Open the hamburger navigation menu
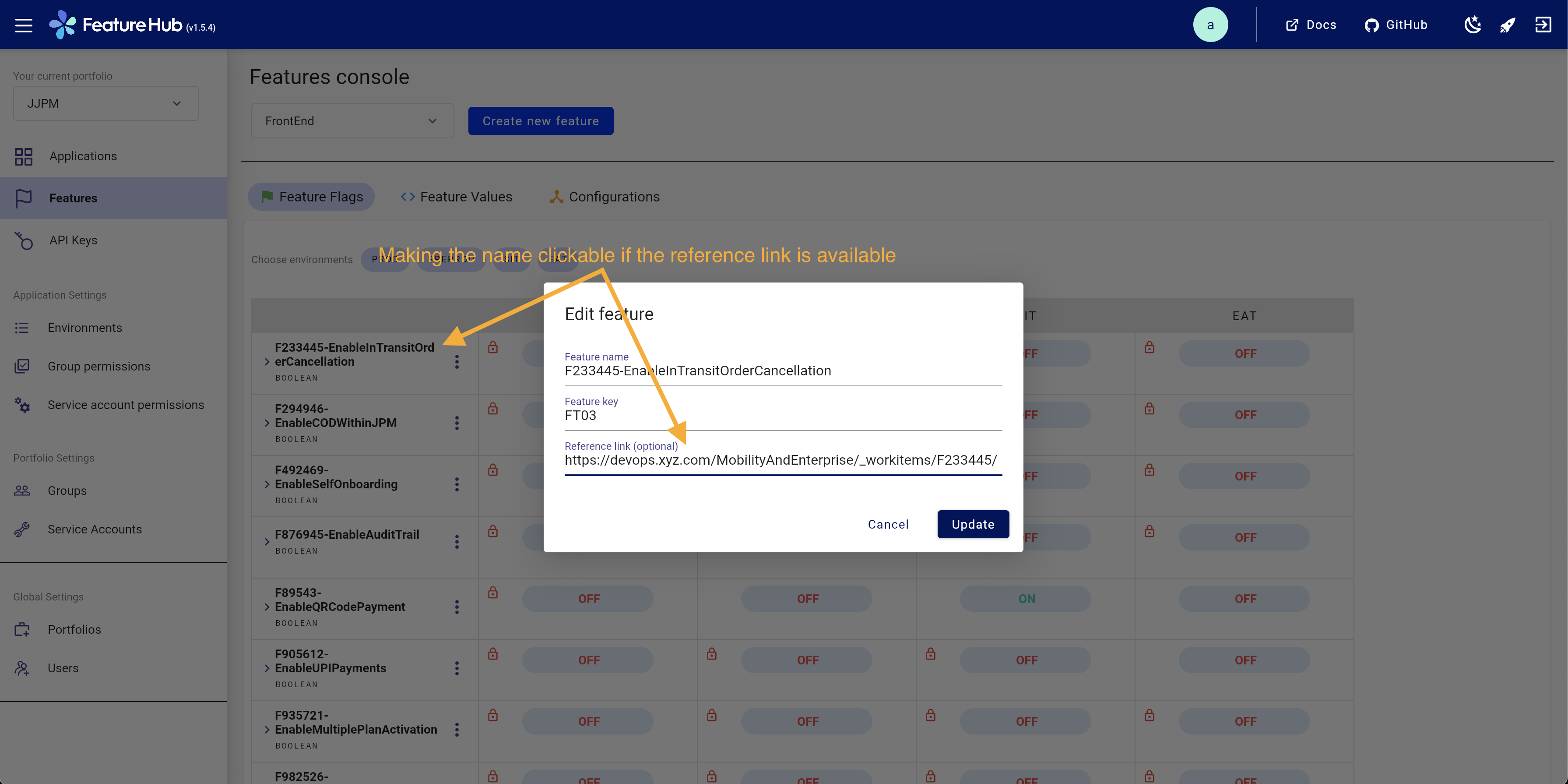The width and height of the screenshot is (1568, 784). [23, 25]
